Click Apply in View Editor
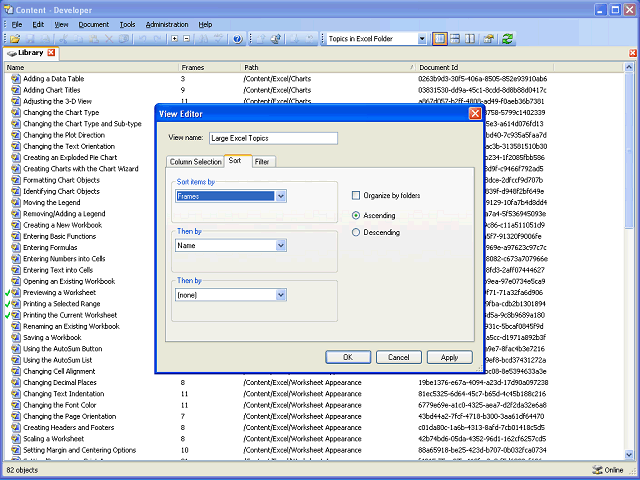The height and width of the screenshot is (480, 640). coord(449,357)
